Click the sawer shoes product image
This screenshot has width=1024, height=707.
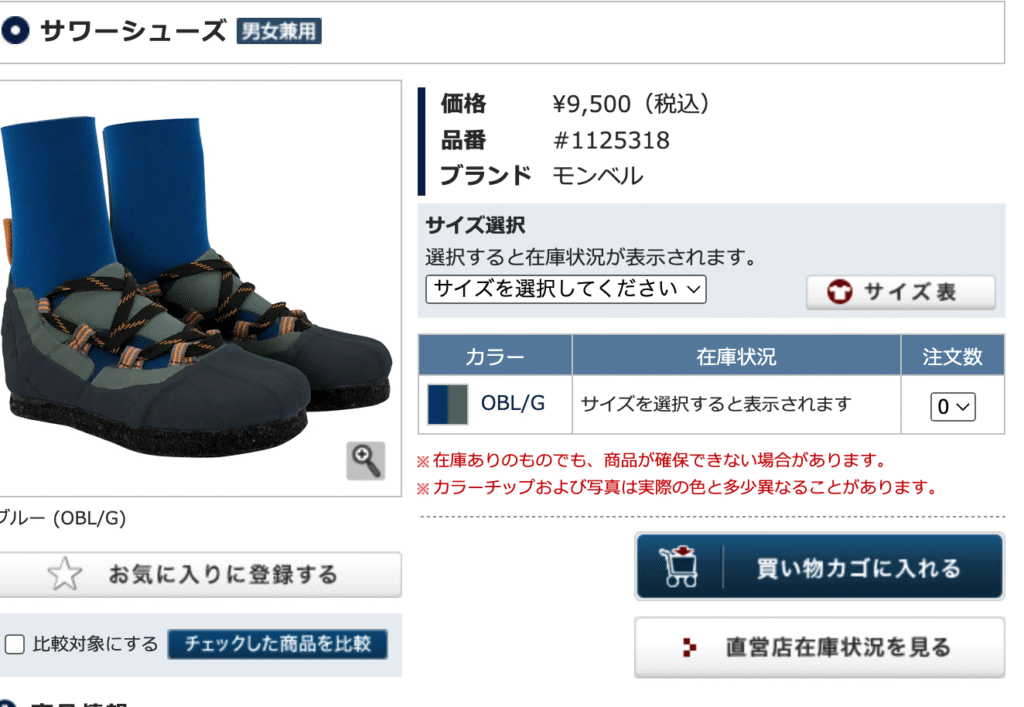pos(196,287)
